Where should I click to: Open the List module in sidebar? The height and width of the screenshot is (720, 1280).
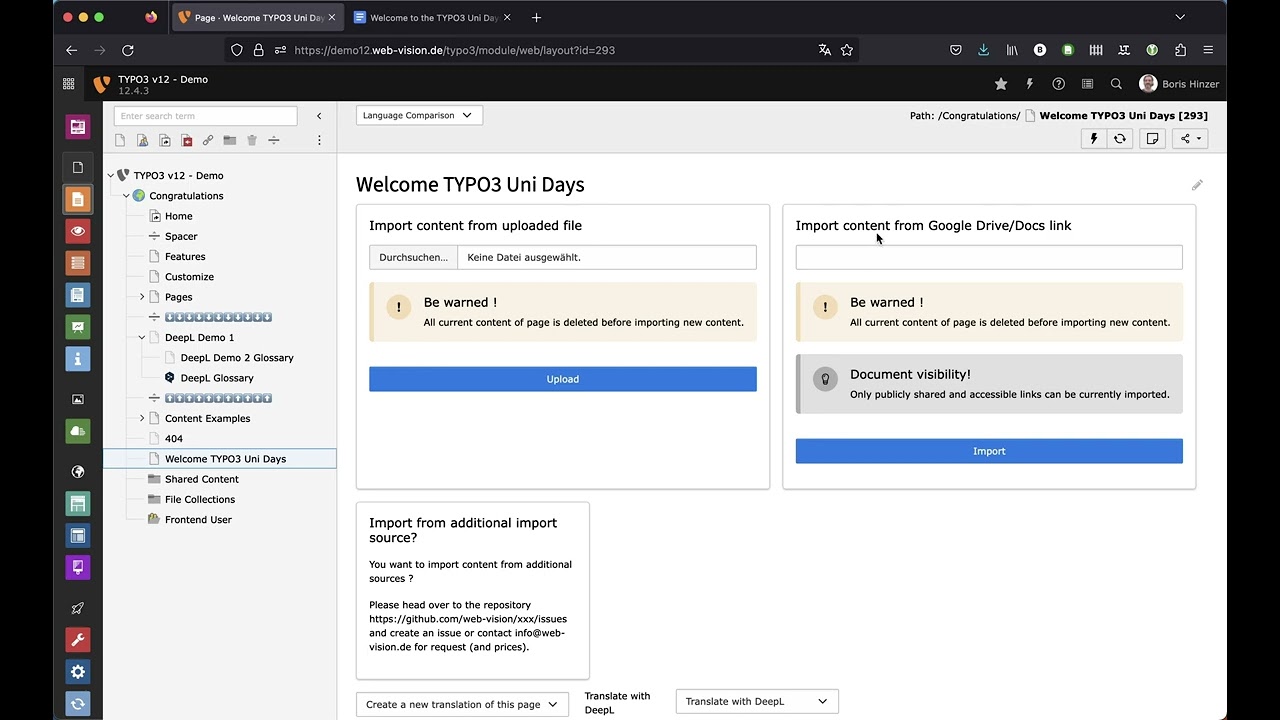pos(78,263)
